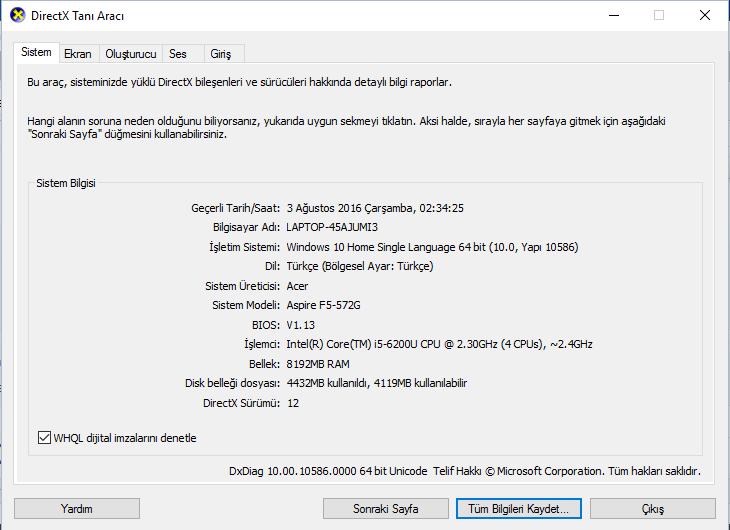This screenshot has width=730, height=530.
Task: Minimize the DirectX Tanı Aracı window
Action: click(x=614, y=15)
